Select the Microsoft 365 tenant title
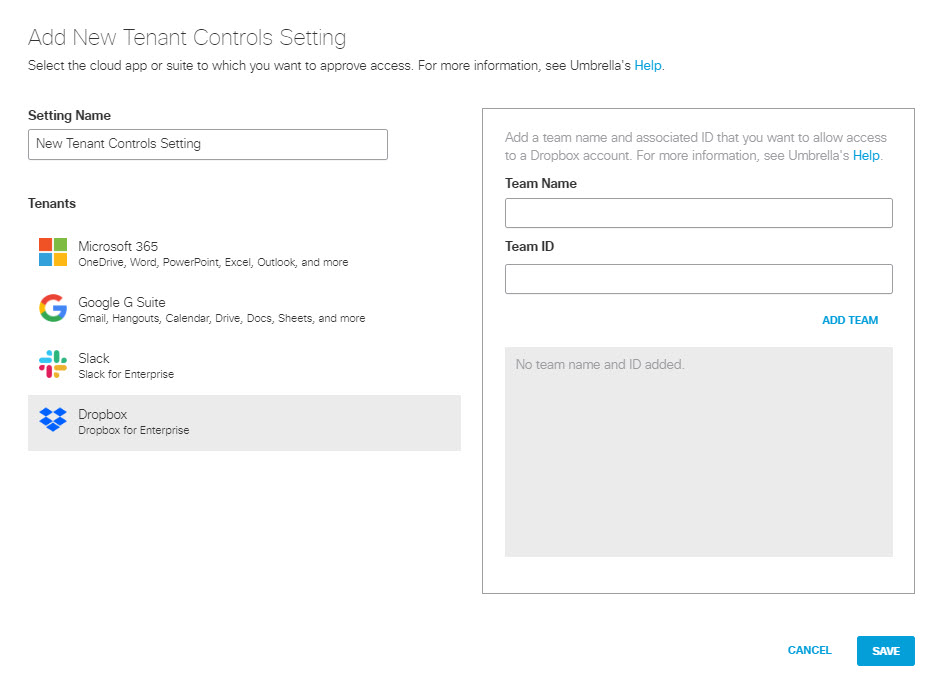This screenshot has width=943, height=695. tap(118, 246)
